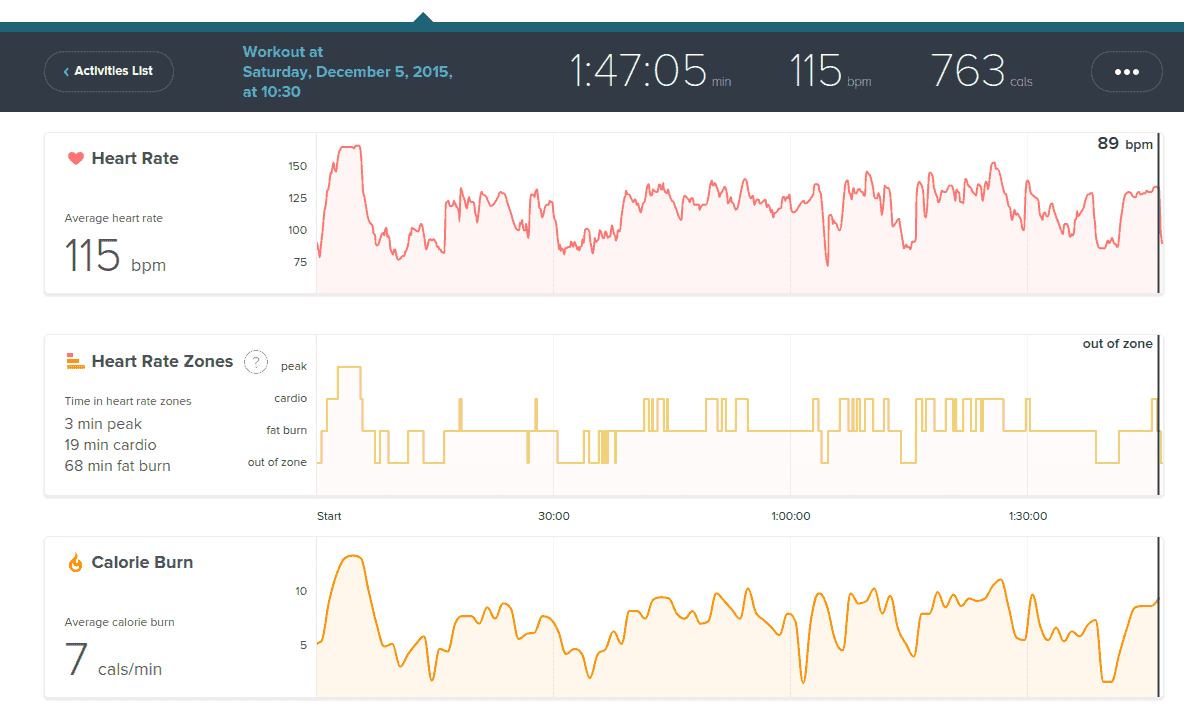Click the red heart icon

point(75,158)
